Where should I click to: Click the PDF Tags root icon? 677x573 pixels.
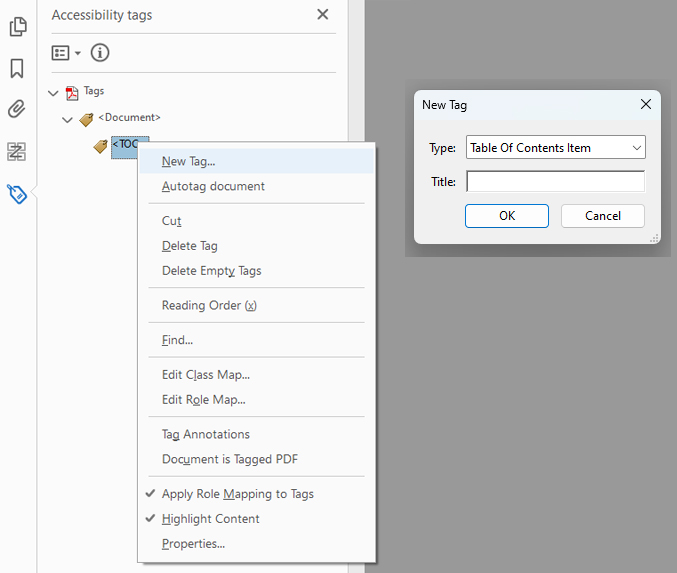click(72, 93)
